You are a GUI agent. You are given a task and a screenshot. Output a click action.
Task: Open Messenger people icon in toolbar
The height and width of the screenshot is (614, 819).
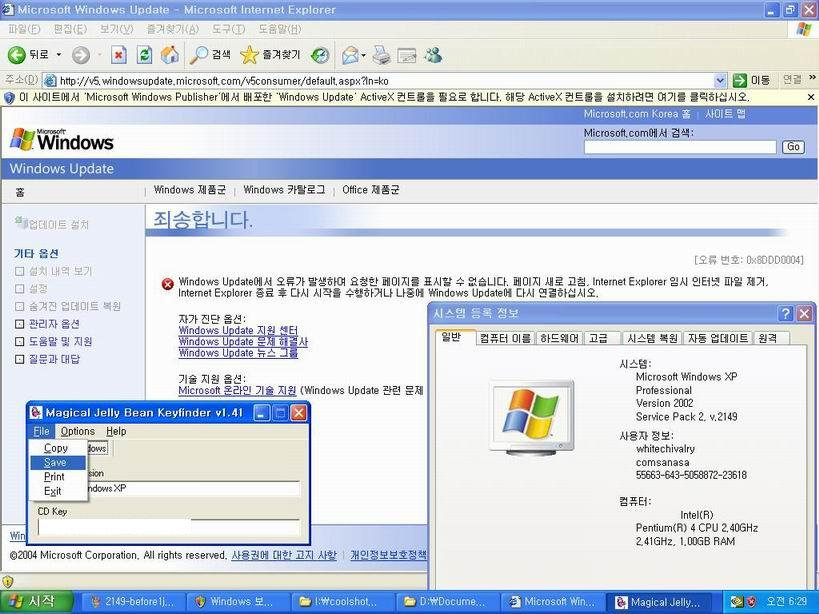click(x=434, y=55)
